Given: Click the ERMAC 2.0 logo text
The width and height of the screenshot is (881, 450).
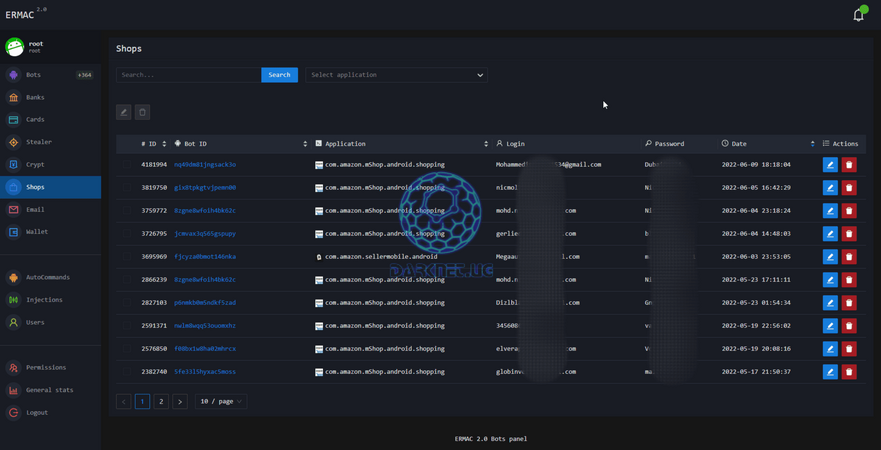Looking at the screenshot, I should 26,14.
